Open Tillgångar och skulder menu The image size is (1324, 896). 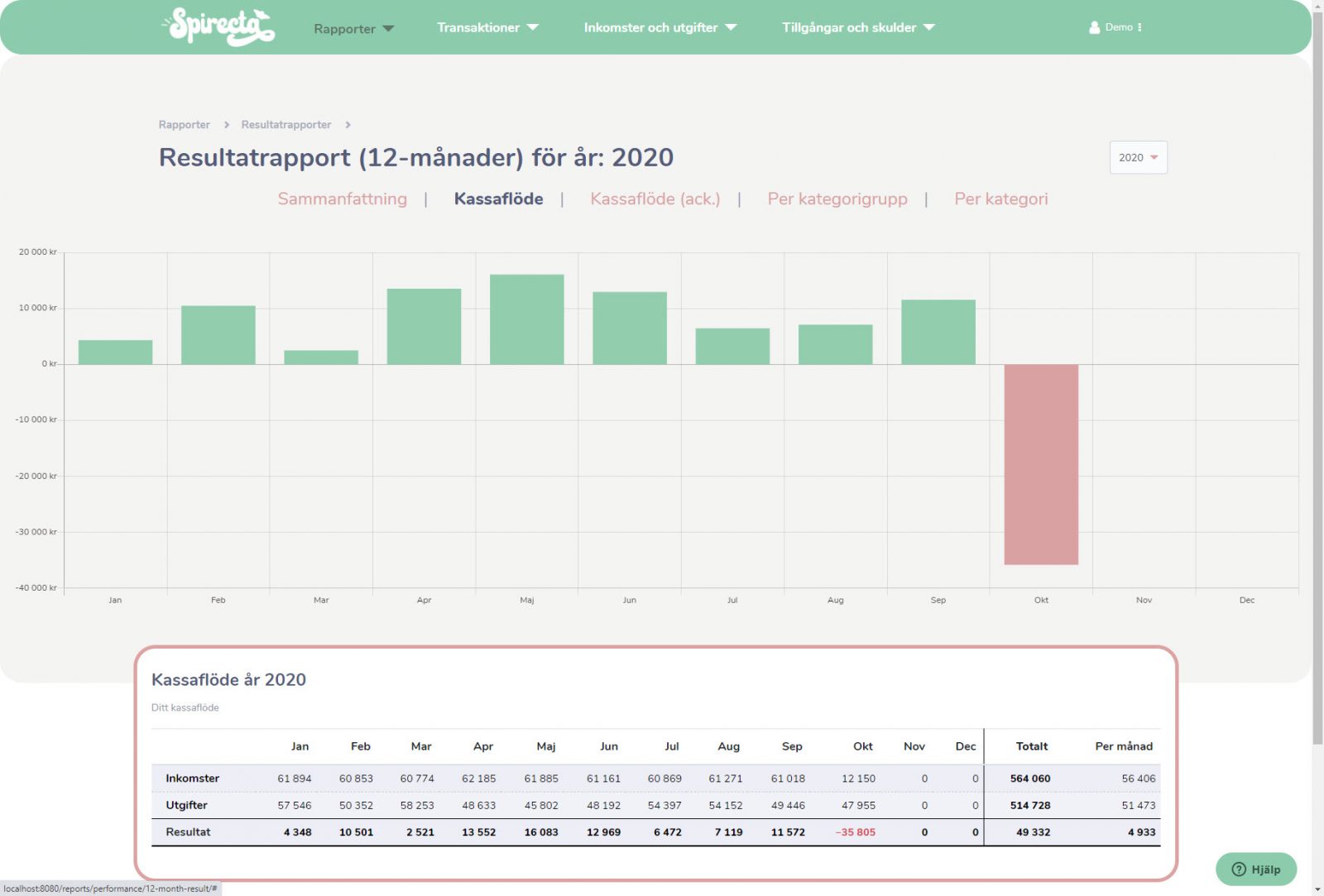(857, 27)
